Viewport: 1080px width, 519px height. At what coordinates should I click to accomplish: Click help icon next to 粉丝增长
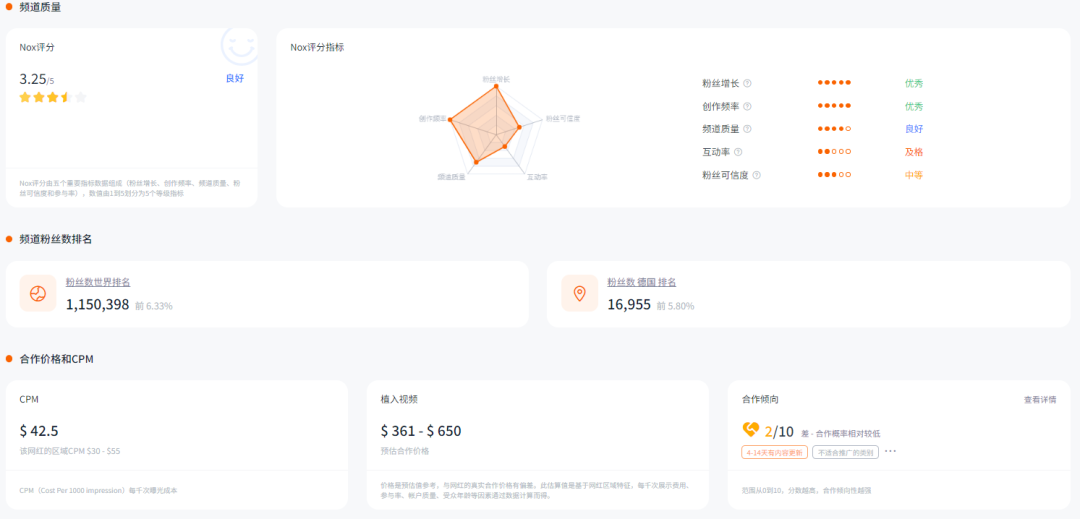click(x=747, y=83)
